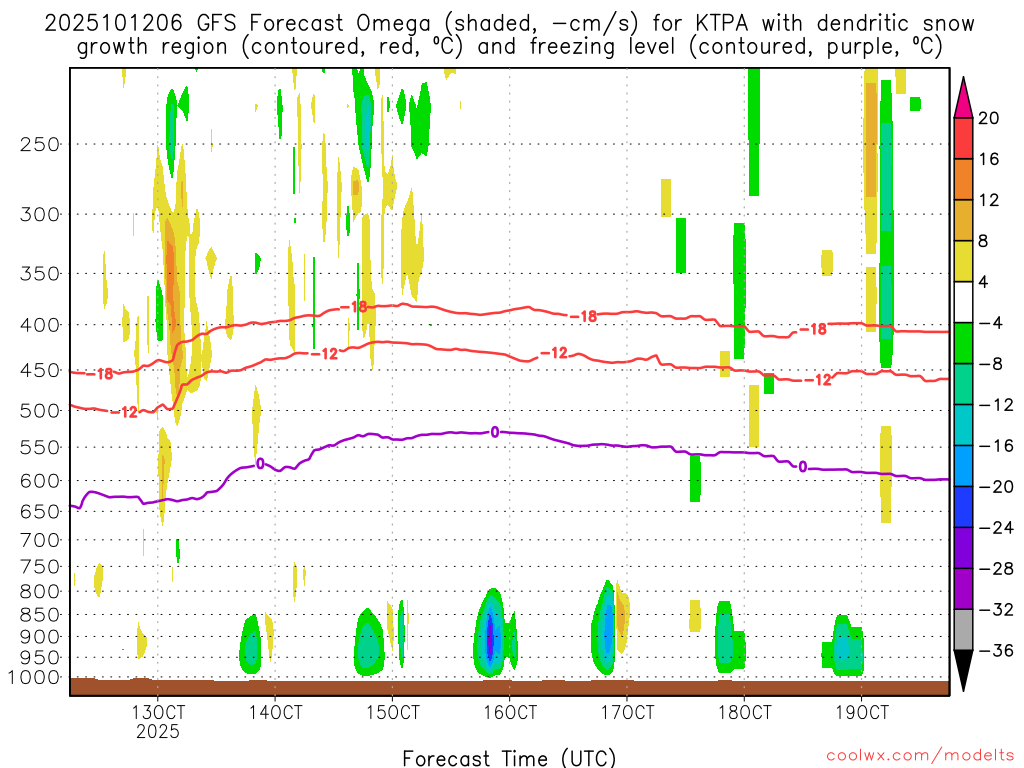Select the green -4 to -8 colorbar segment
The image size is (1024, 768).
[x=963, y=343]
